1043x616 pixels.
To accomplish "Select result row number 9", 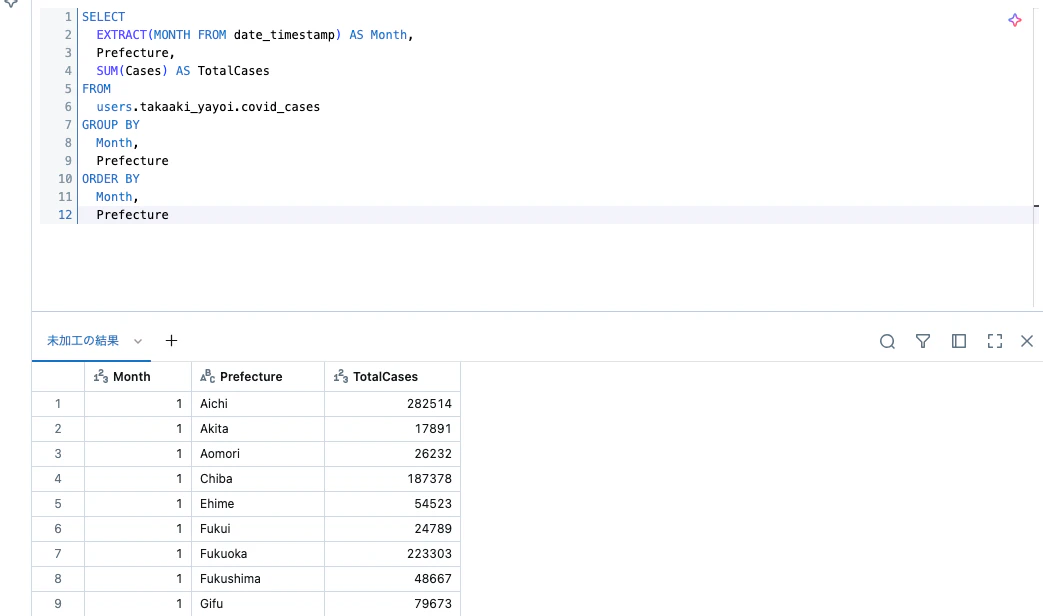I will (58, 603).
